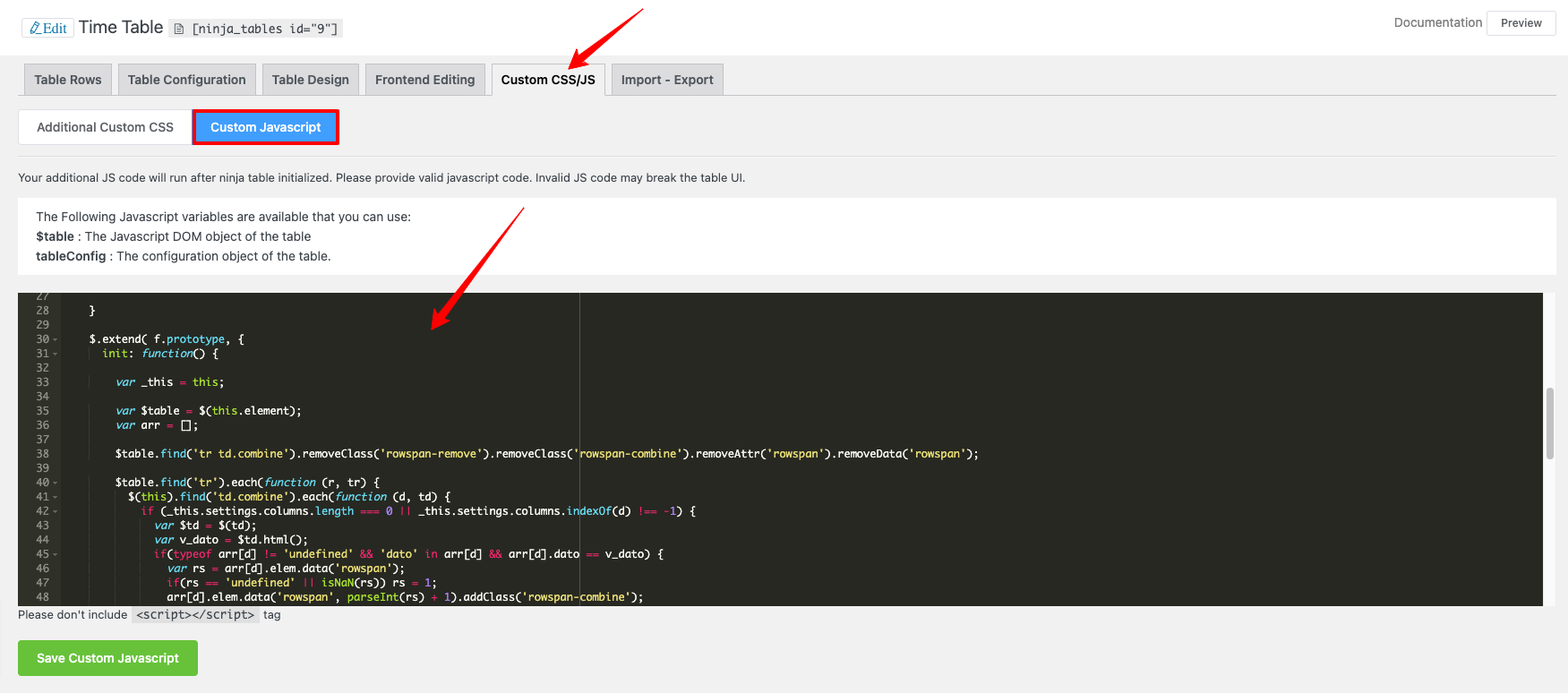Open the Import - Export tab
1568x693 pixels.
(x=667, y=80)
